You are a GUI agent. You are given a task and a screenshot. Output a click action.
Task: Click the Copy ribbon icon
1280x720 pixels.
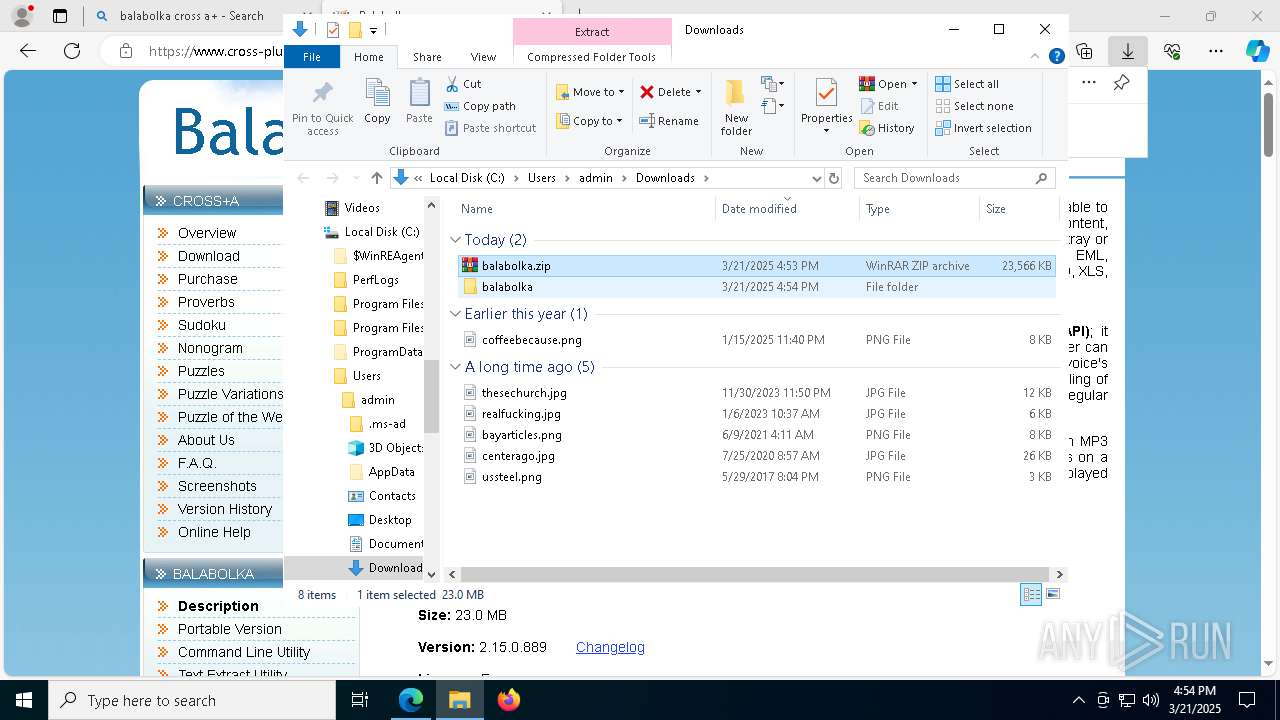coord(377,101)
